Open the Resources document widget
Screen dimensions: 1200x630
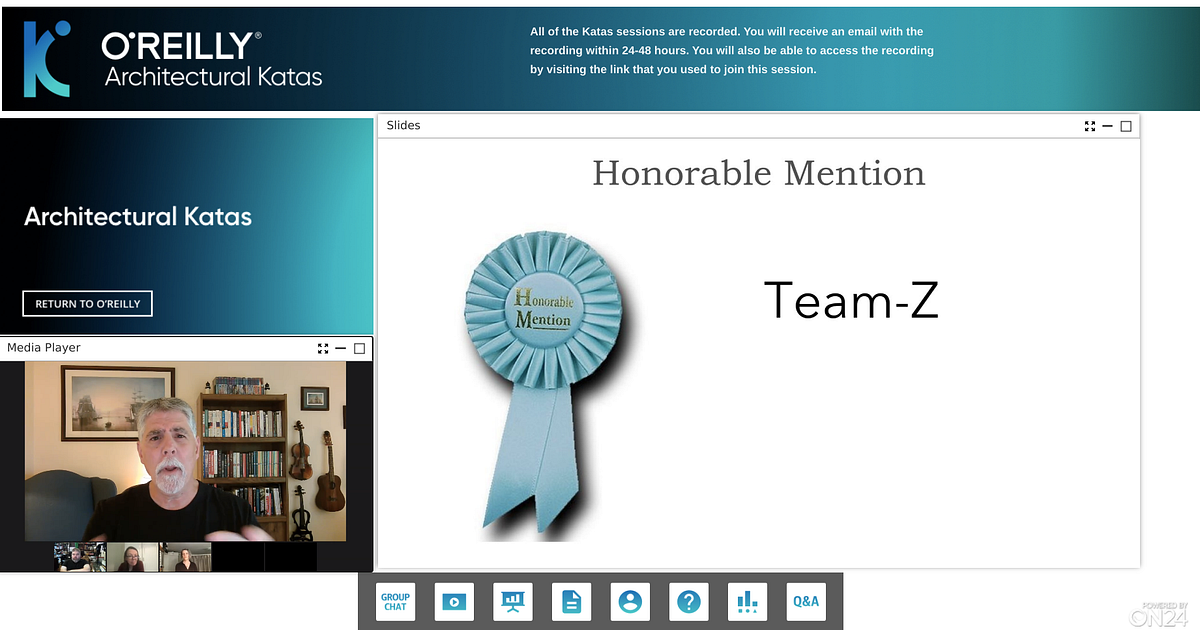571,601
